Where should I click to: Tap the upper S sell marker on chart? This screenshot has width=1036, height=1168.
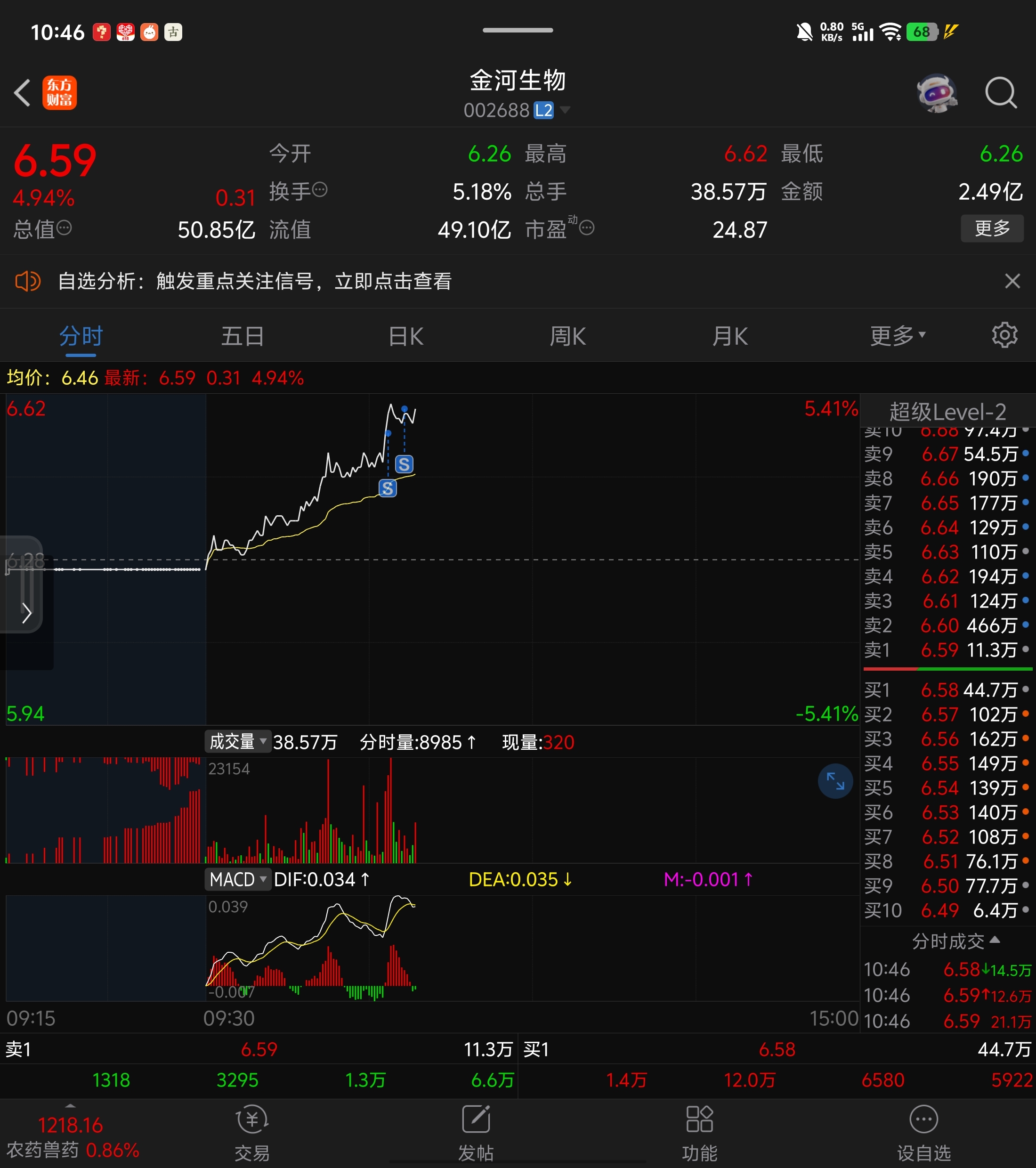(404, 464)
